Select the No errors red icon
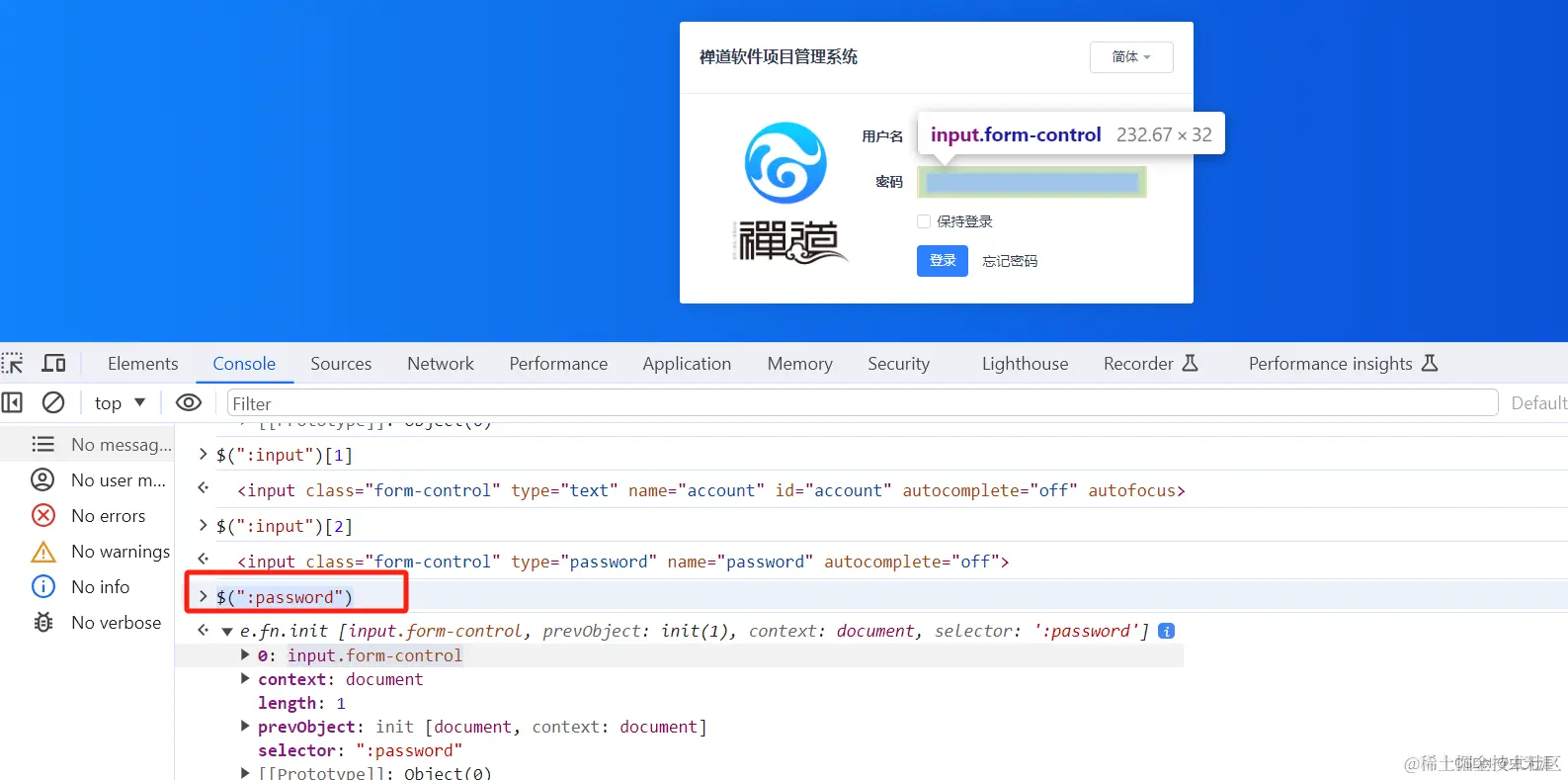Viewport: 1568px width, 780px height. [x=43, y=515]
